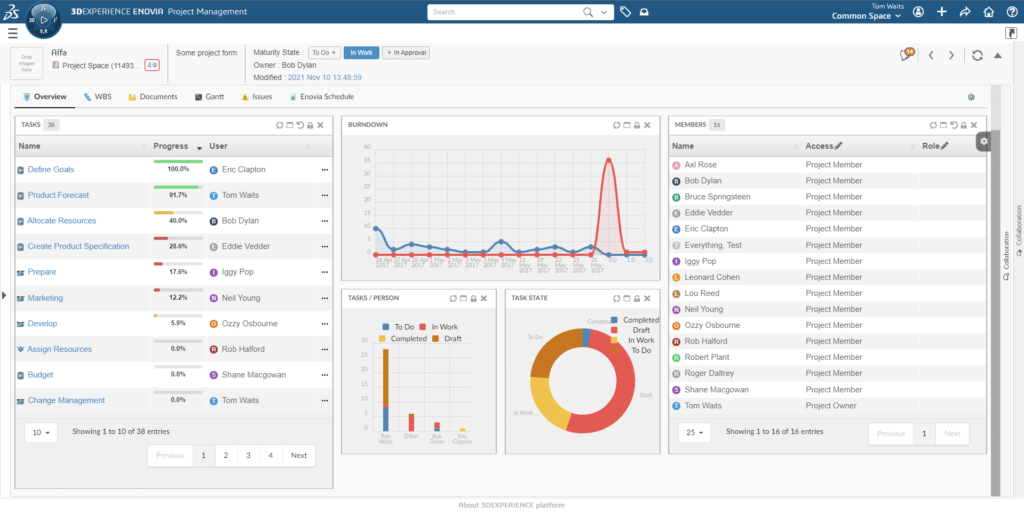The image size is (1024, 515).
Task: Go to Home via house icon
Action: pyautogui.click(x=989, y=12)
